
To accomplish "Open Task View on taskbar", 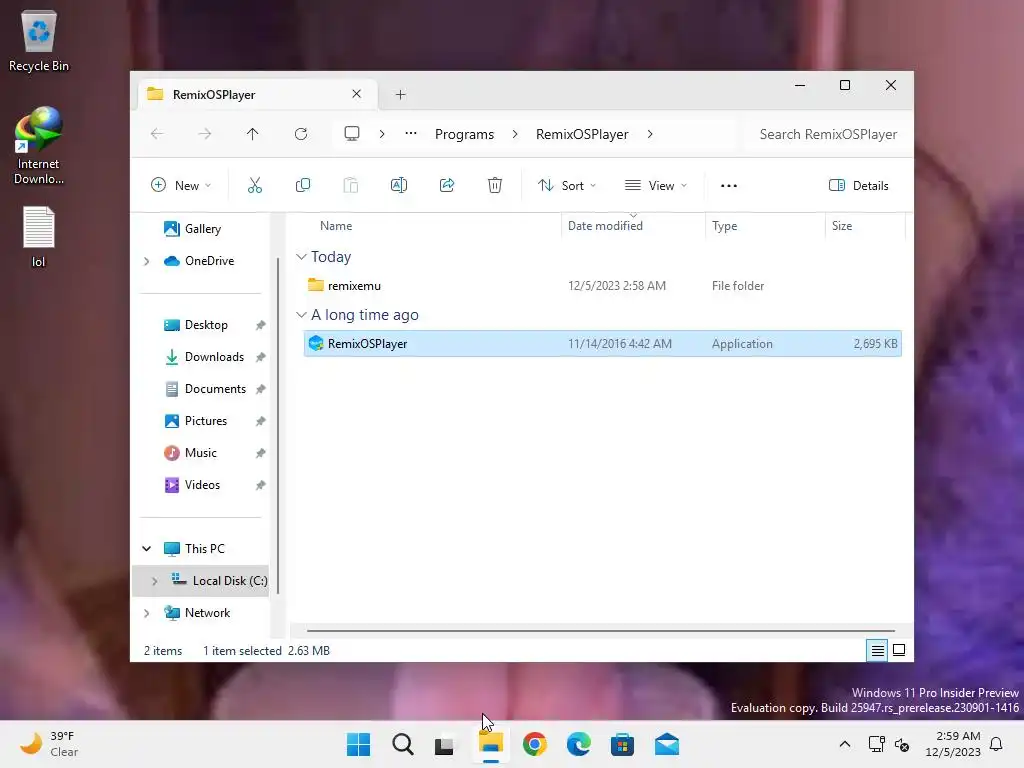I will (x=445, y=744).
